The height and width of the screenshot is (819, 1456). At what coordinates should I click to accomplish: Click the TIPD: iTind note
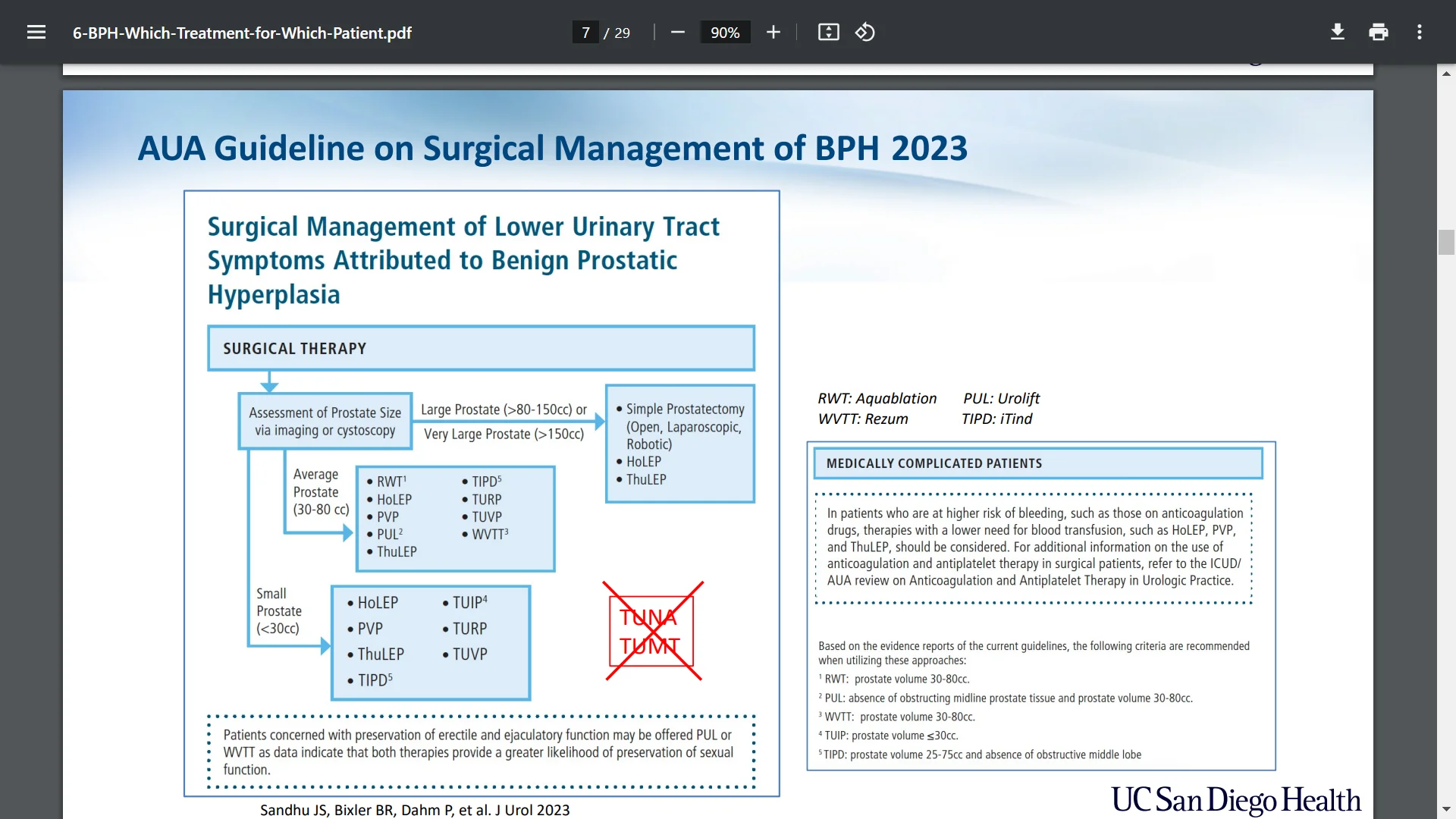(996, 419)
